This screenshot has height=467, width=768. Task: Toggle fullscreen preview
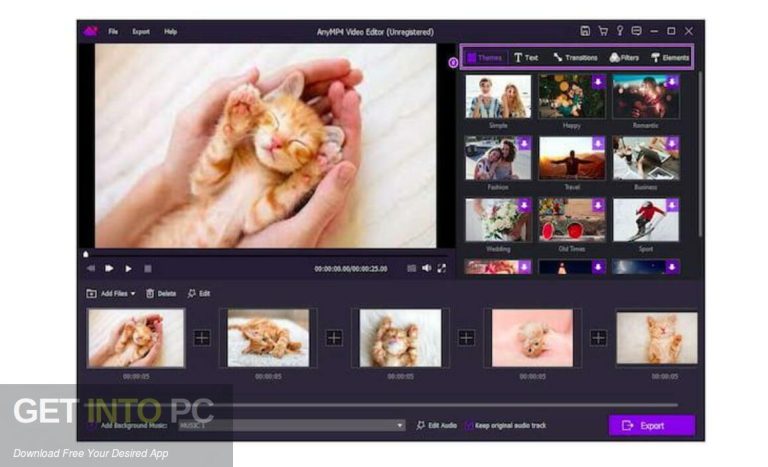(x=442, y=268)
